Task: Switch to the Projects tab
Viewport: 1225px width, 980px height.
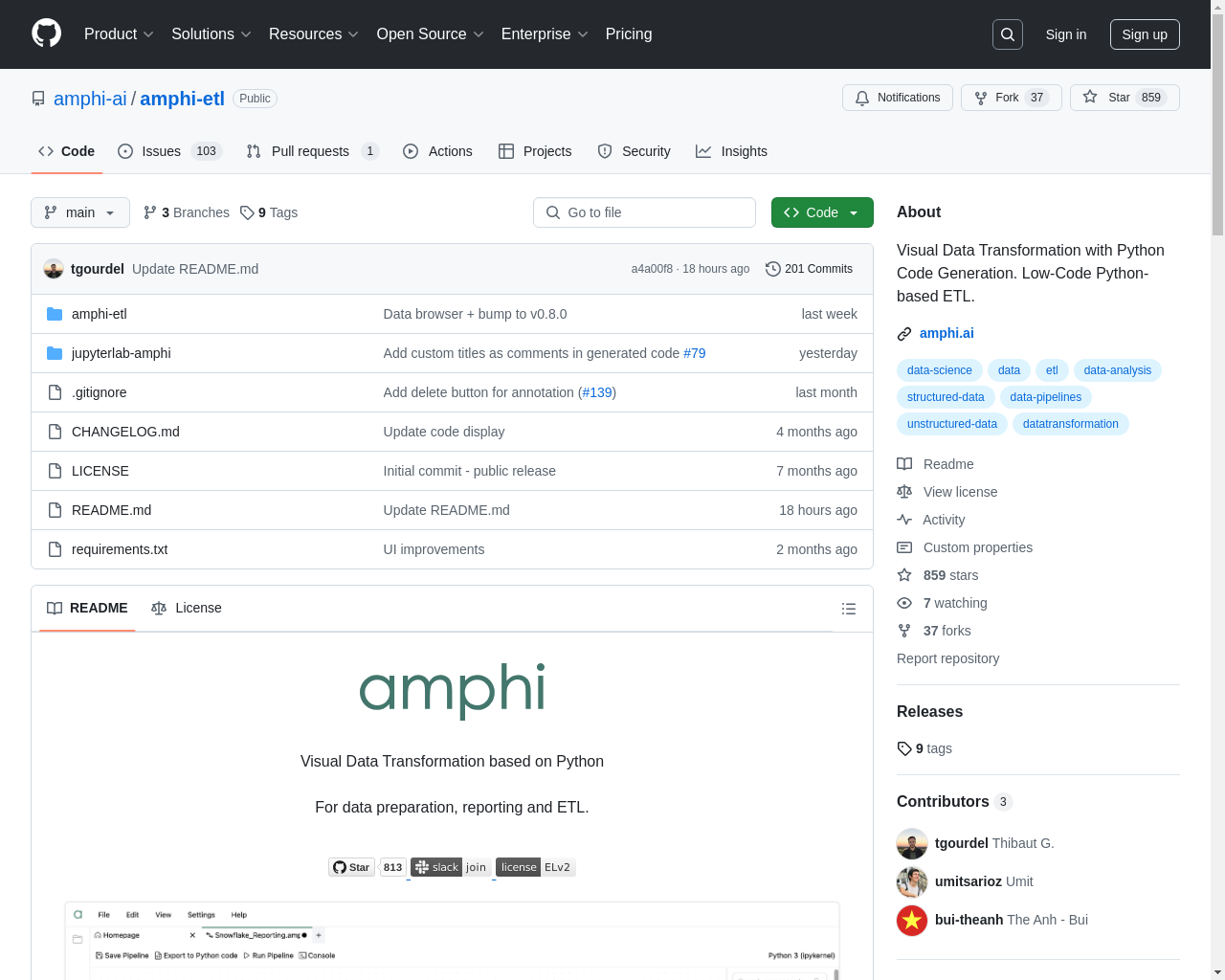Action: pos(535,151)
